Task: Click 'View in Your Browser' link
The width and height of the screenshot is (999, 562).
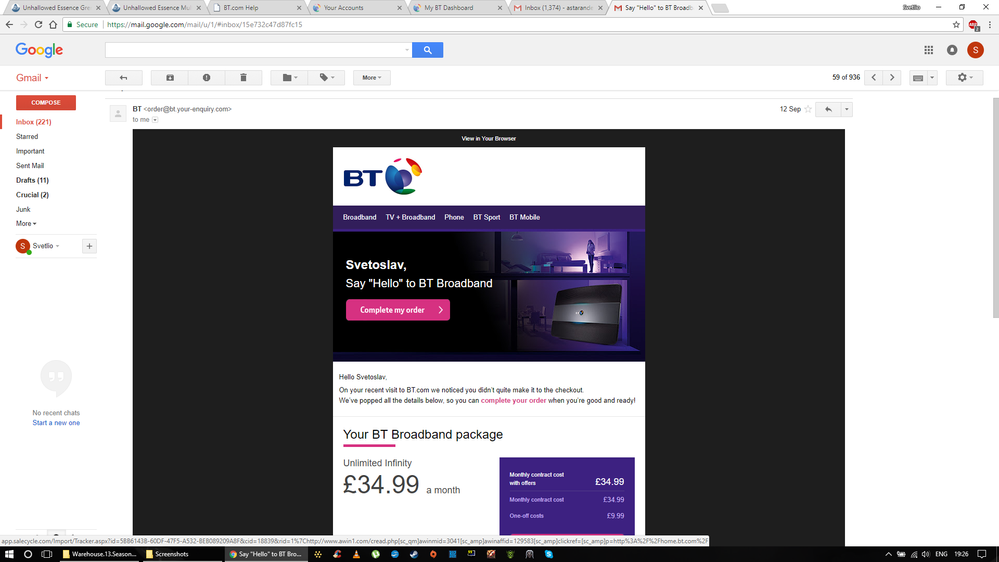Action: [489, 138]
